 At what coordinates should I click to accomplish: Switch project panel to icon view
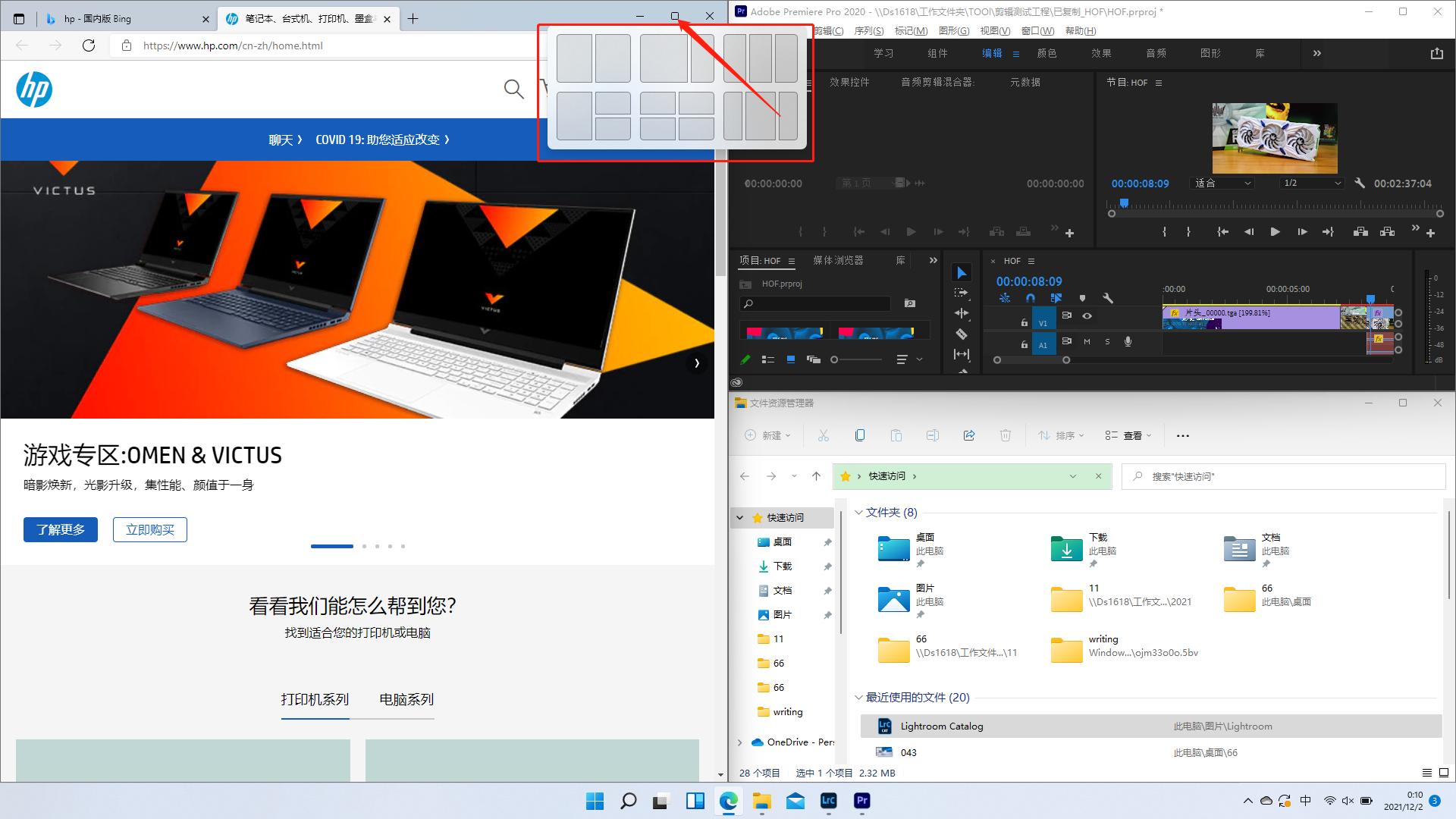point(790,359)
